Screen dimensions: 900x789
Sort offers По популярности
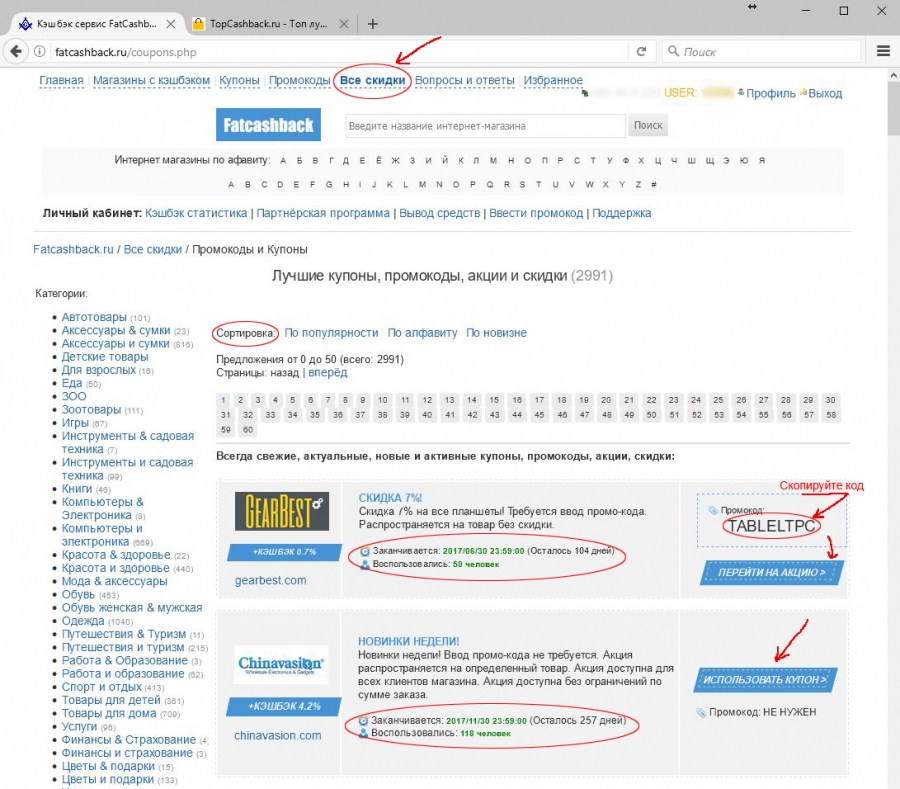point(331,333)
